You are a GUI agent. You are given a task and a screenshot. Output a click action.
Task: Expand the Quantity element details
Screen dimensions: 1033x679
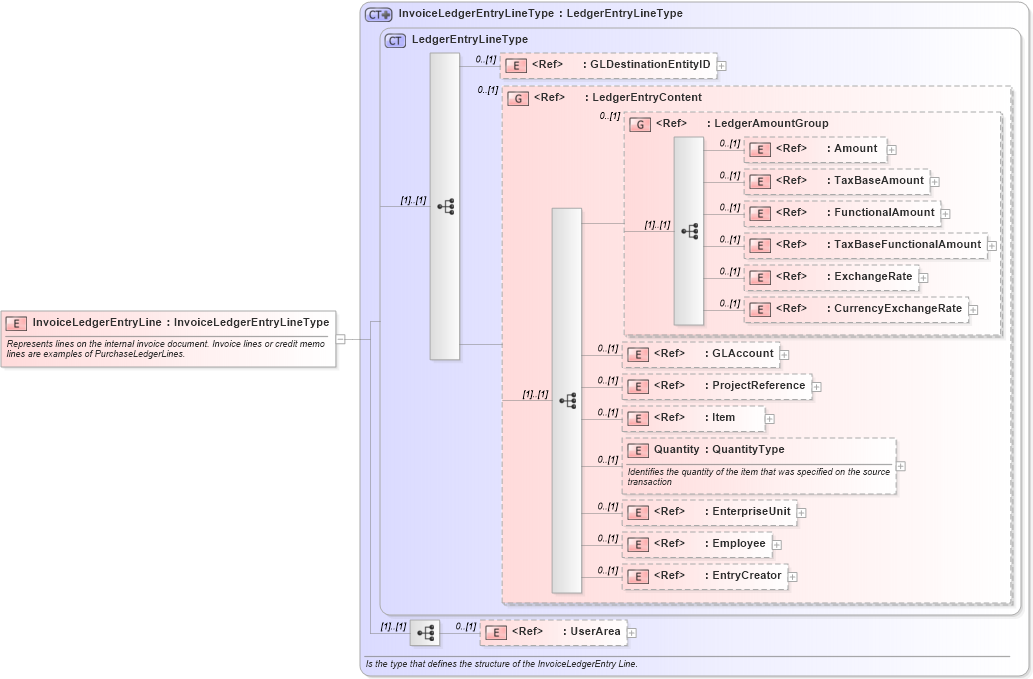click(899, 465)
